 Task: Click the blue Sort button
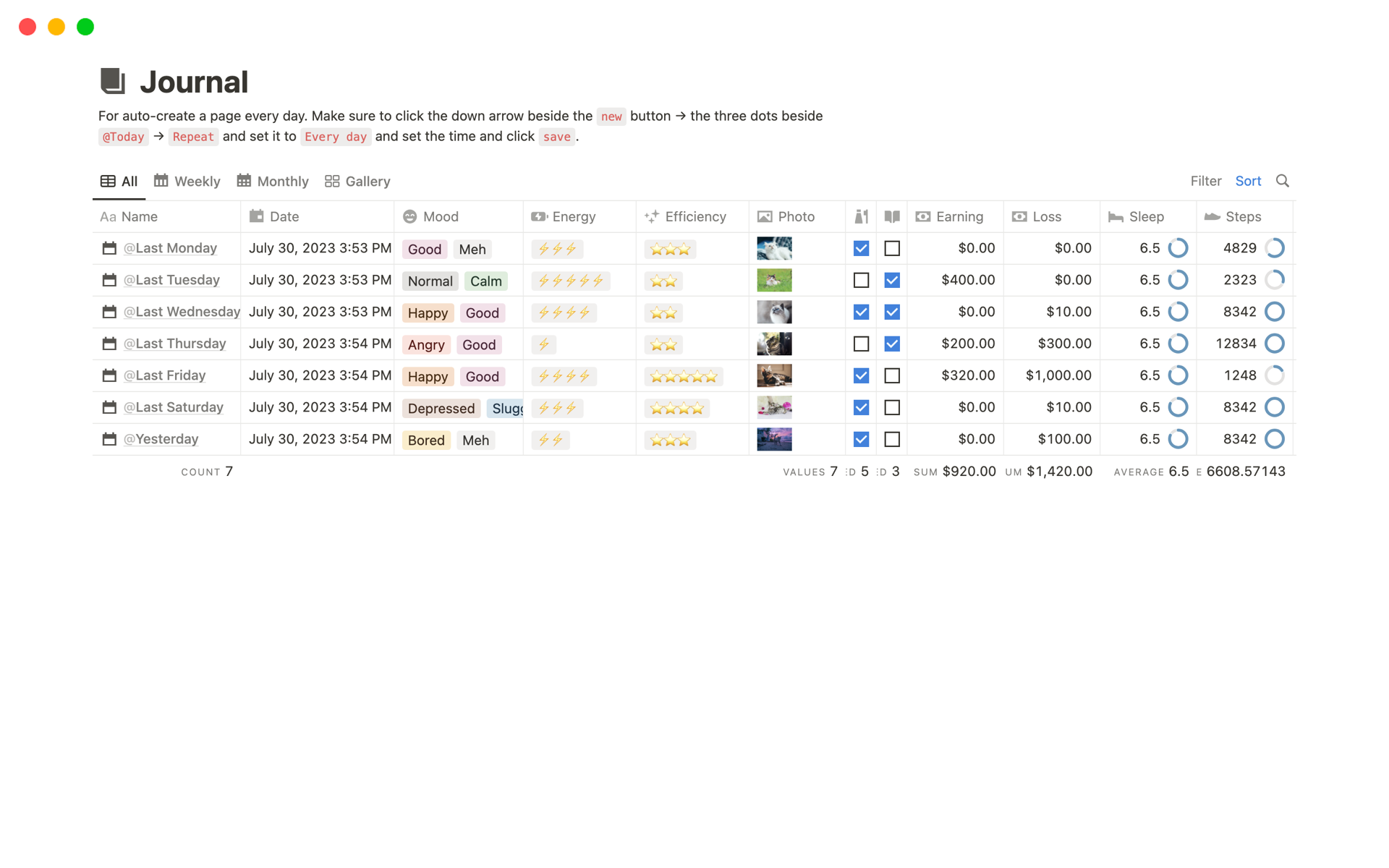[1248, 181]
